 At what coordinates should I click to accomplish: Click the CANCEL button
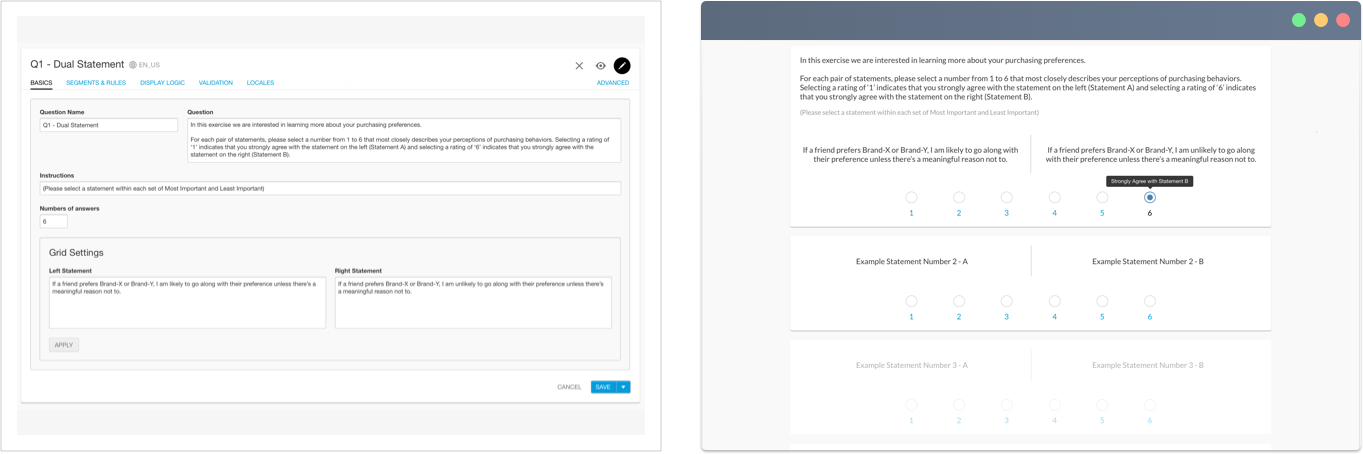click(x=569, y=387)
